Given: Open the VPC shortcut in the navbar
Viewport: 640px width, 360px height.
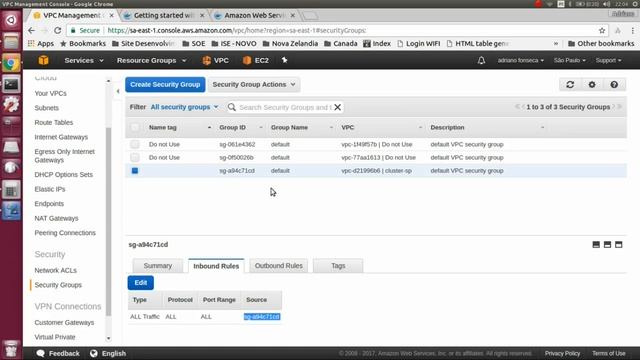Looking at the screenshot, I should point(216,60).
